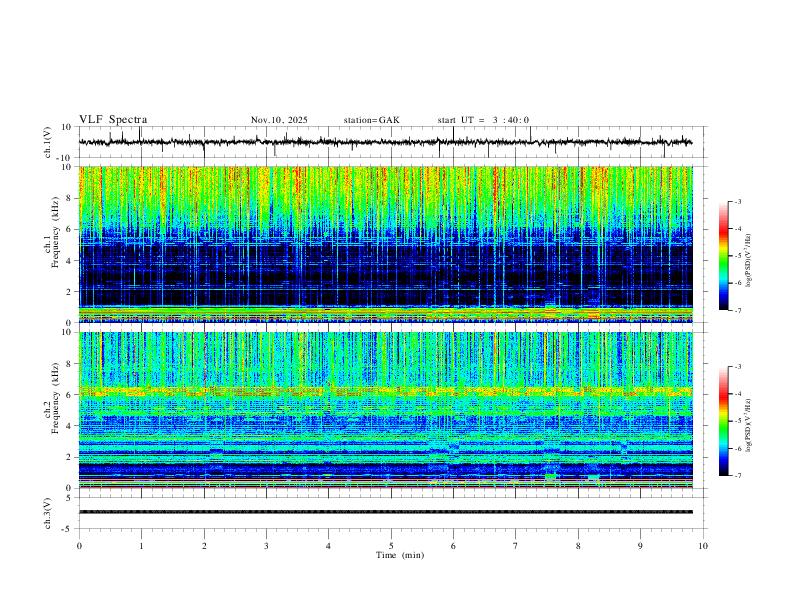
Task: Click the ch.2 spectrogram panel
Action: point(386,410)
